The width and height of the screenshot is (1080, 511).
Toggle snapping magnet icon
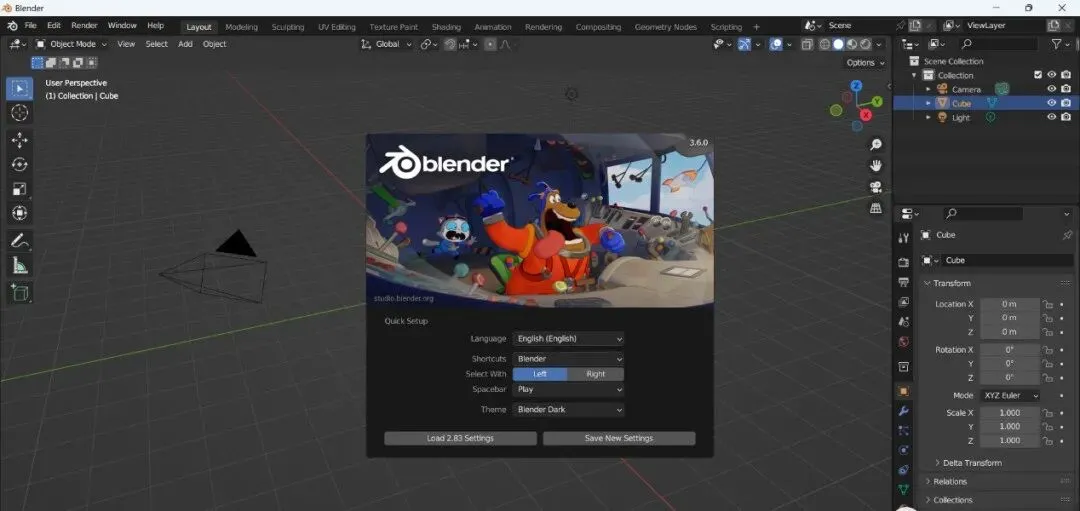(450, 44)
